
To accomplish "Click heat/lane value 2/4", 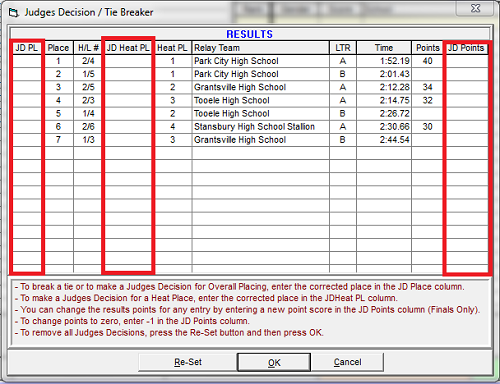I will (88, 61).
